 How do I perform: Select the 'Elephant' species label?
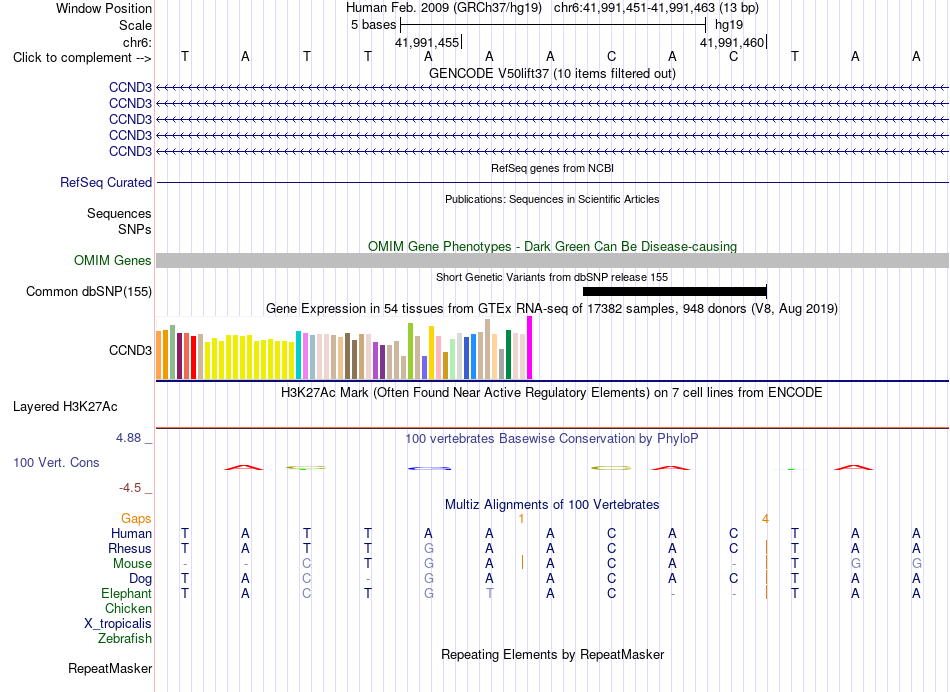click(x=127, y=593)
